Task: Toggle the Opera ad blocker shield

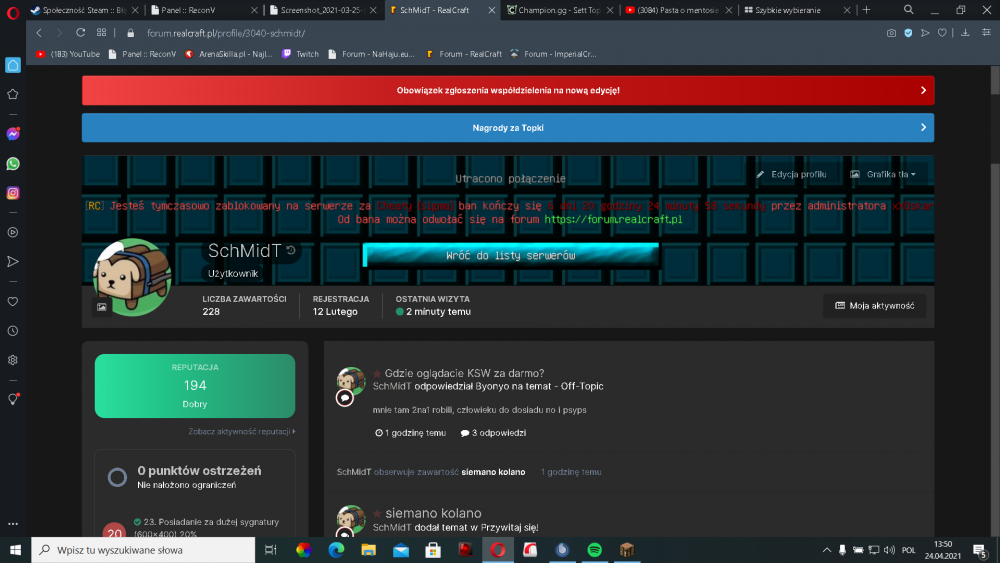Action: click(908, 32)
